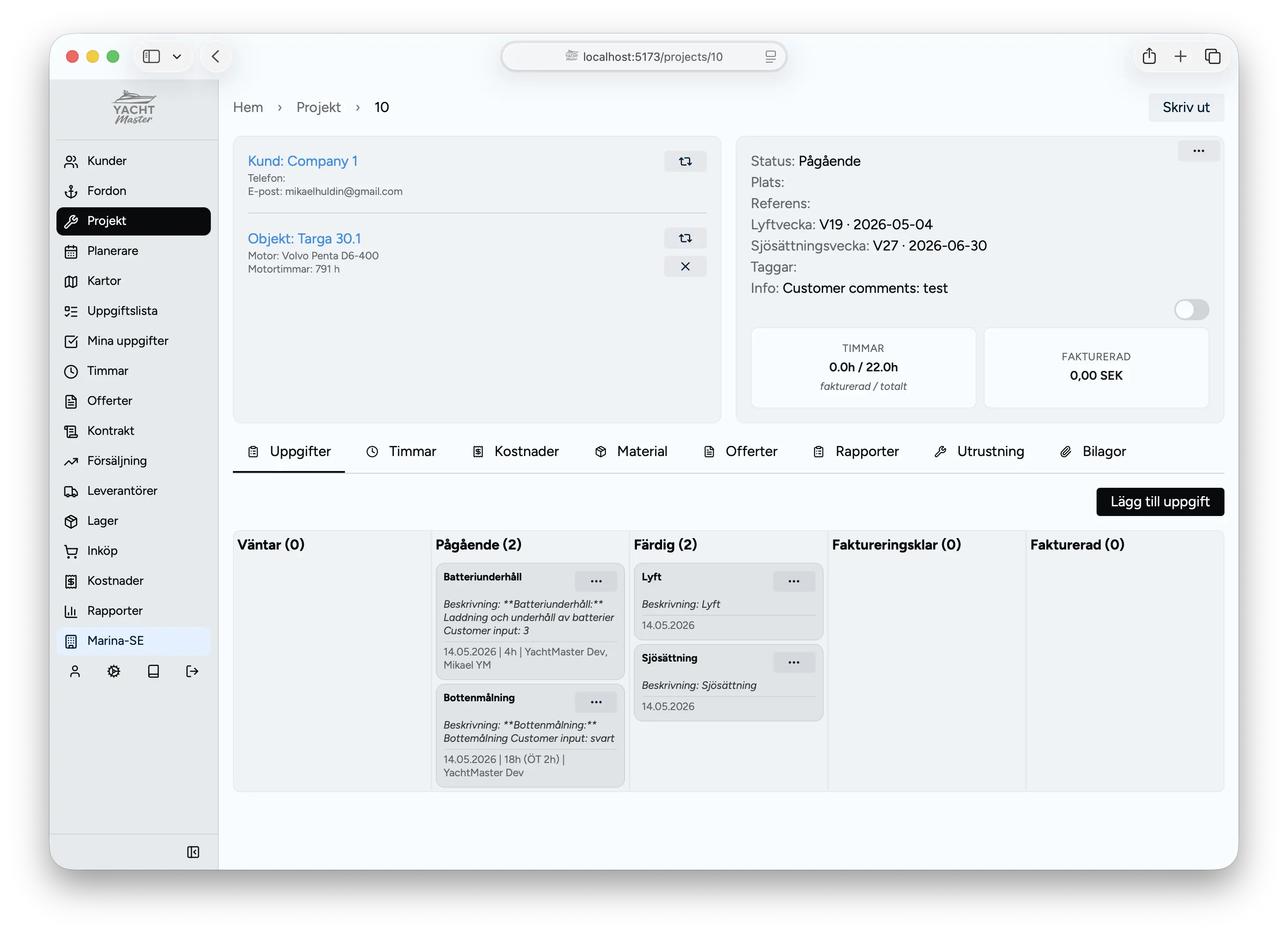Click the logout icon in sidebar
Image resolution: width=1288 pixels, height=935 pixels.
pos(192,672)
